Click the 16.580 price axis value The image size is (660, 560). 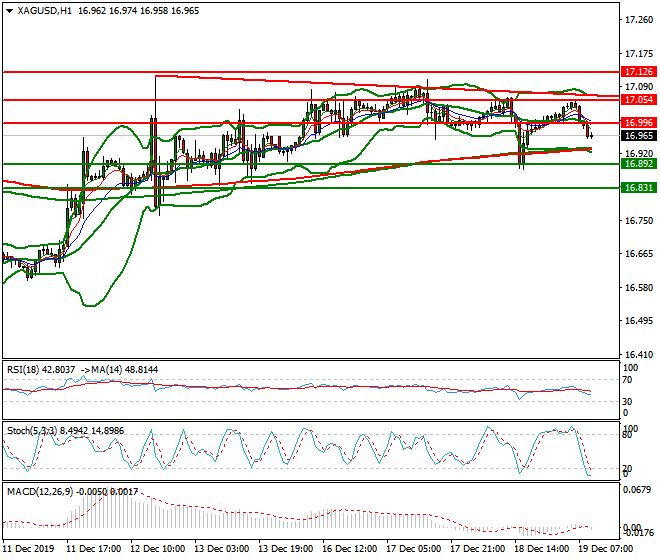click(x=639, y=288)
